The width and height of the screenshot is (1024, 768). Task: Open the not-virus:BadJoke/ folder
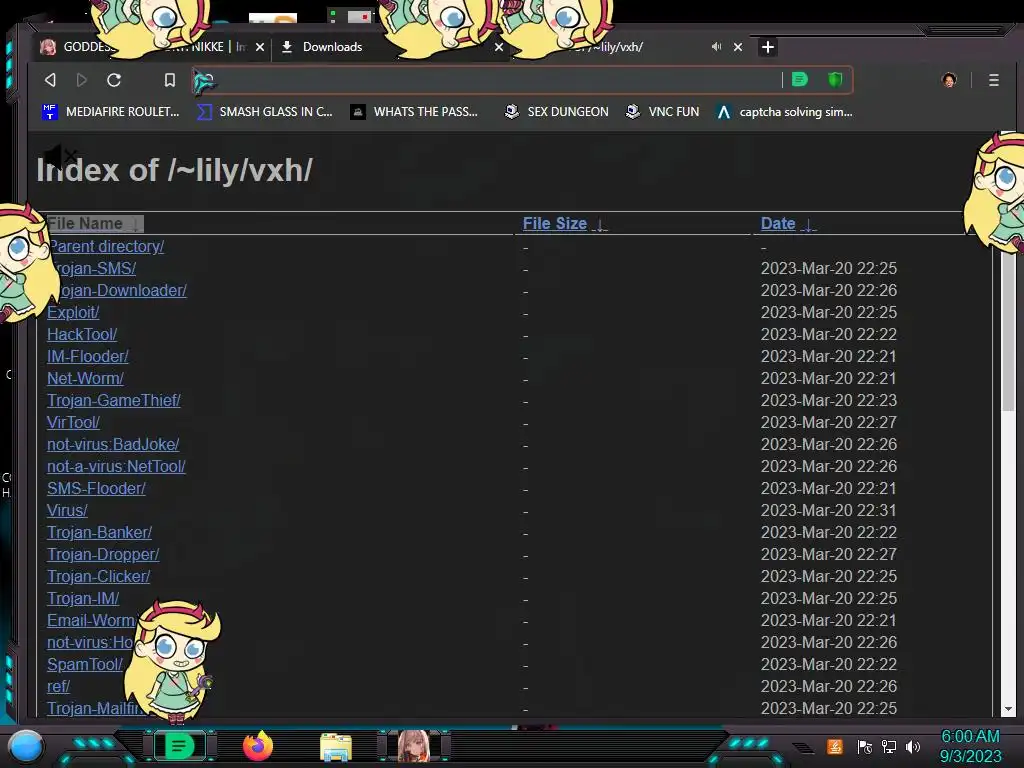(x=113, y=444)
